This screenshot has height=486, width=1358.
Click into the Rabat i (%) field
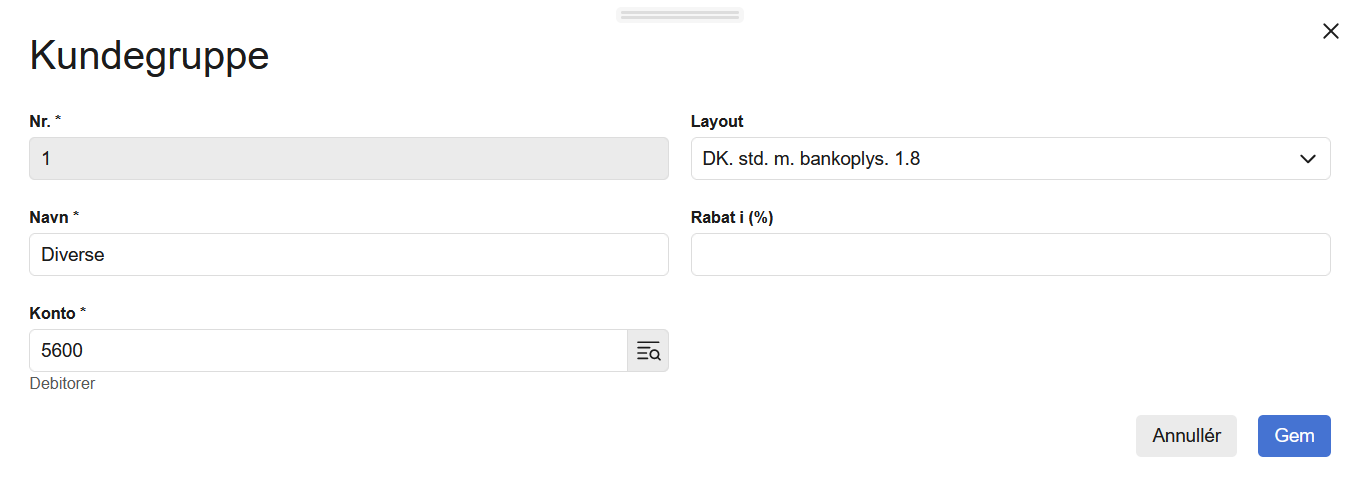point(1010,255)
